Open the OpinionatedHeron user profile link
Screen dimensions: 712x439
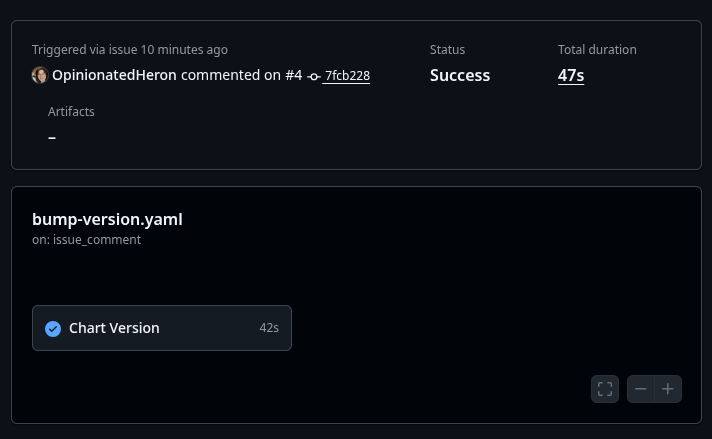click(114, 76)
